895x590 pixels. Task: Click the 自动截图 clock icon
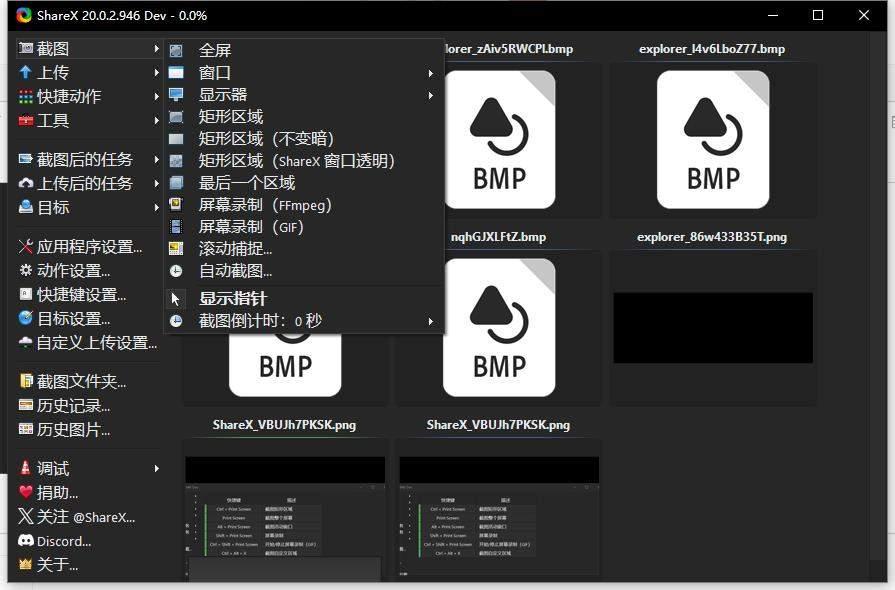point(176,271)
